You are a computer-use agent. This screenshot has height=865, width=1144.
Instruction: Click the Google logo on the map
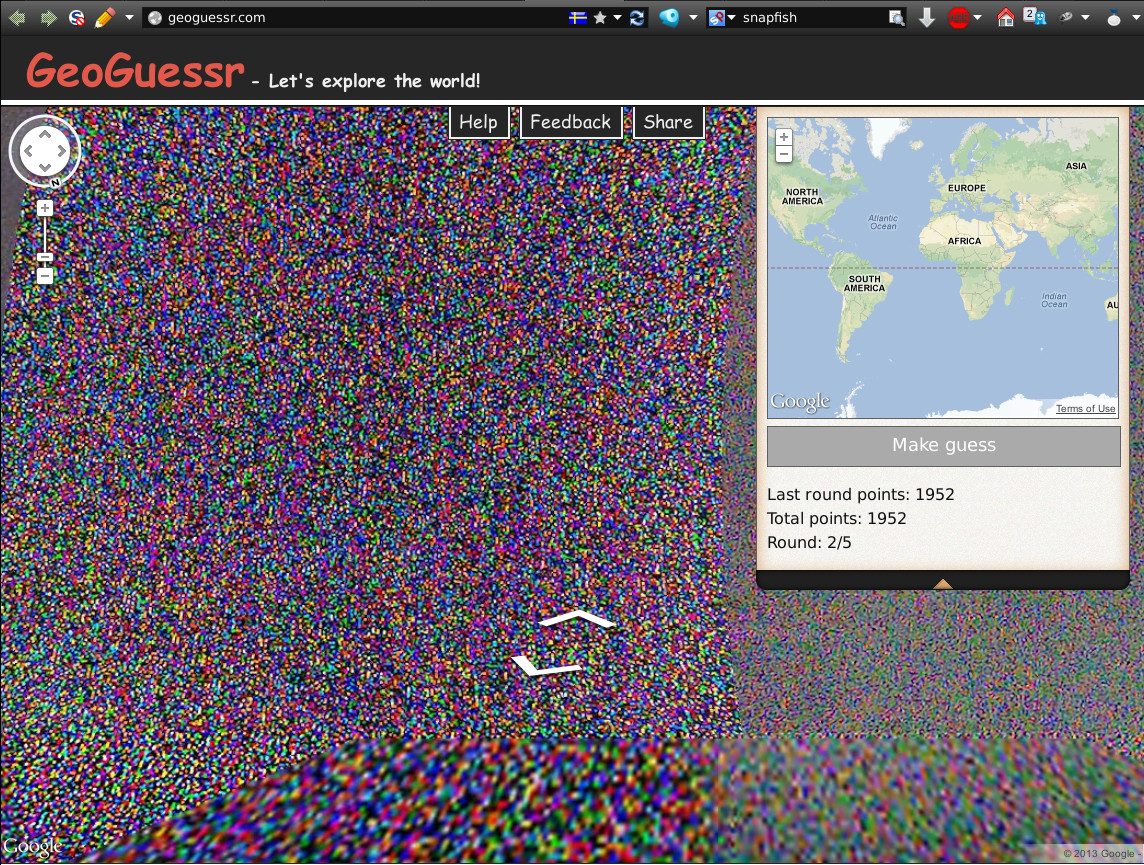pyautogui.click(x=800, y=402)
